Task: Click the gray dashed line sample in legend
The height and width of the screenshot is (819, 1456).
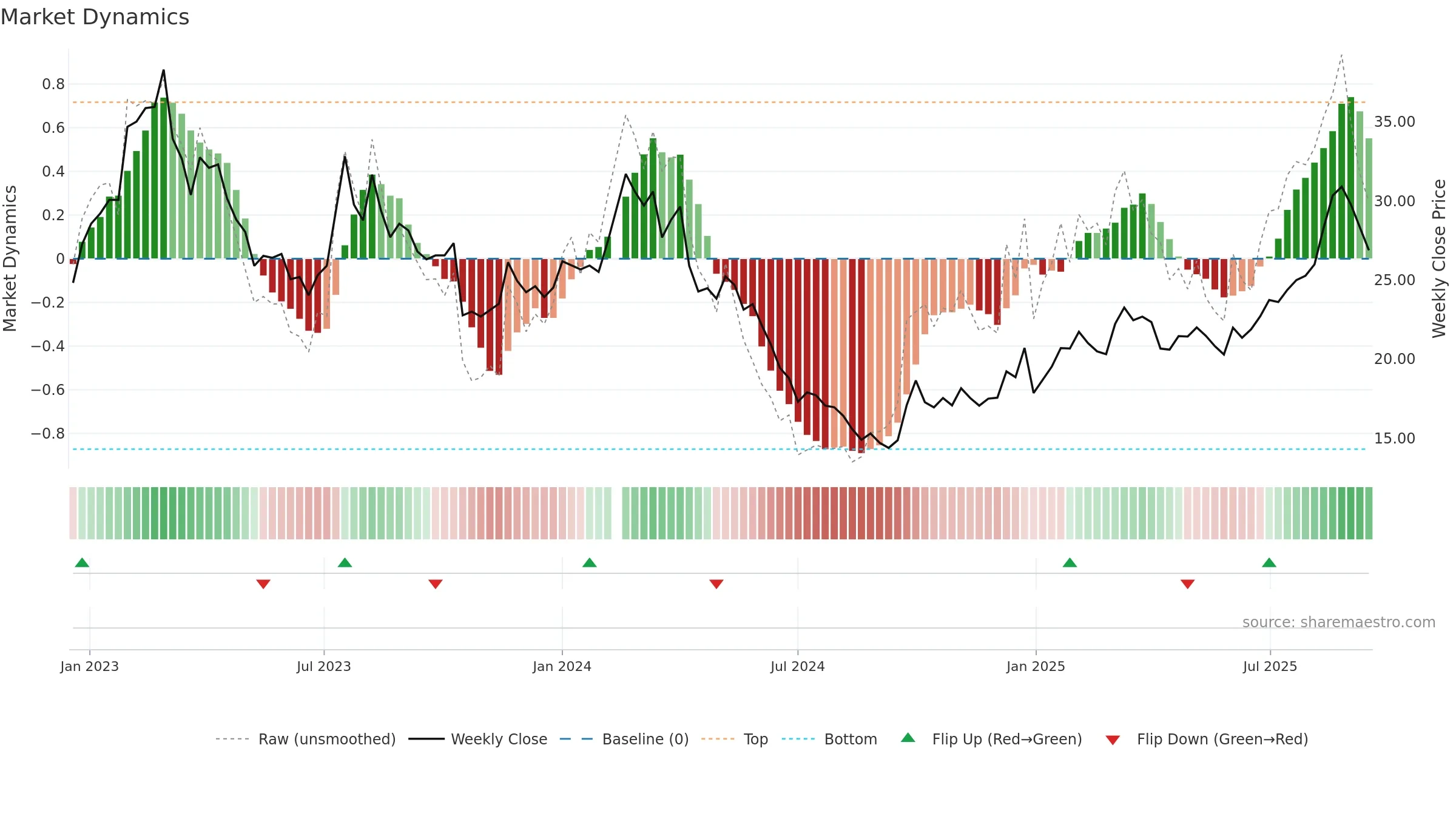Action: click(233, 739)
